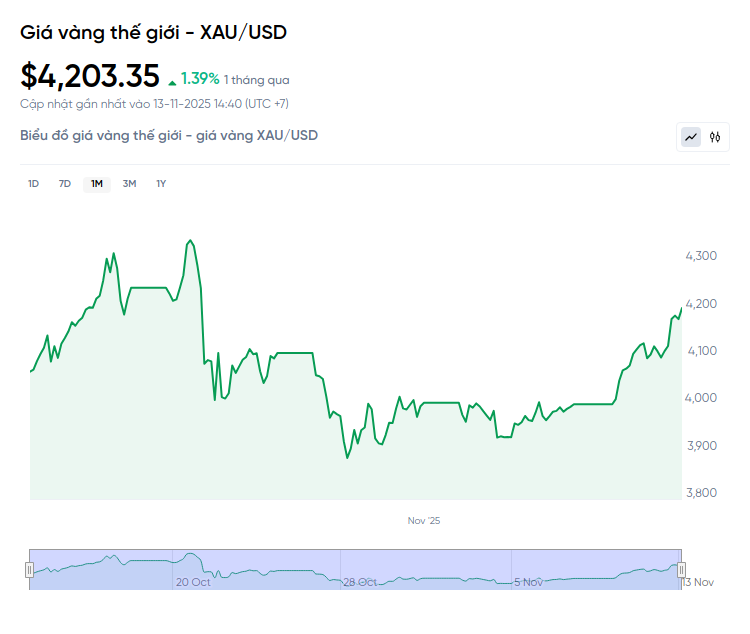Select the 7D time range
The image size is (750, 634).
pyautogui.click(x=65, y=184)
